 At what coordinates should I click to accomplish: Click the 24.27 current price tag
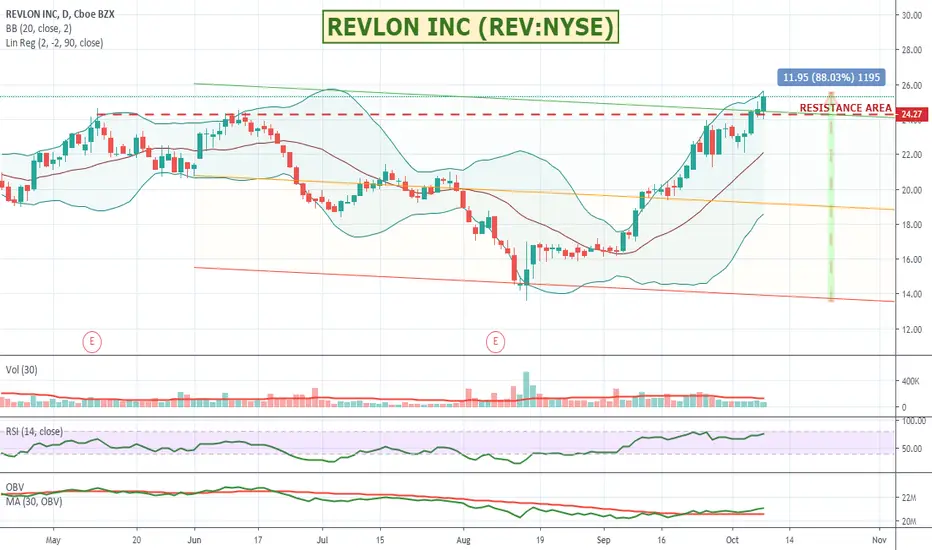tap(912, 114)
